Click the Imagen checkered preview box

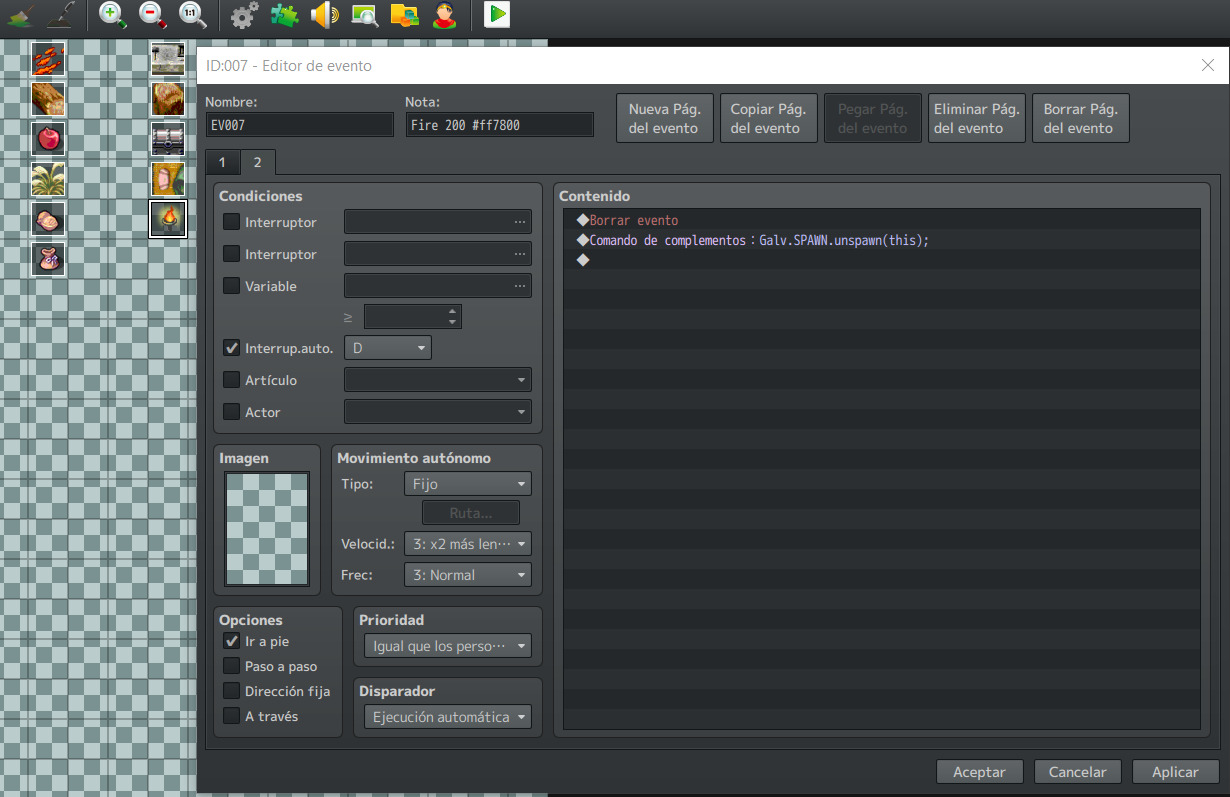tap(267, 529)
